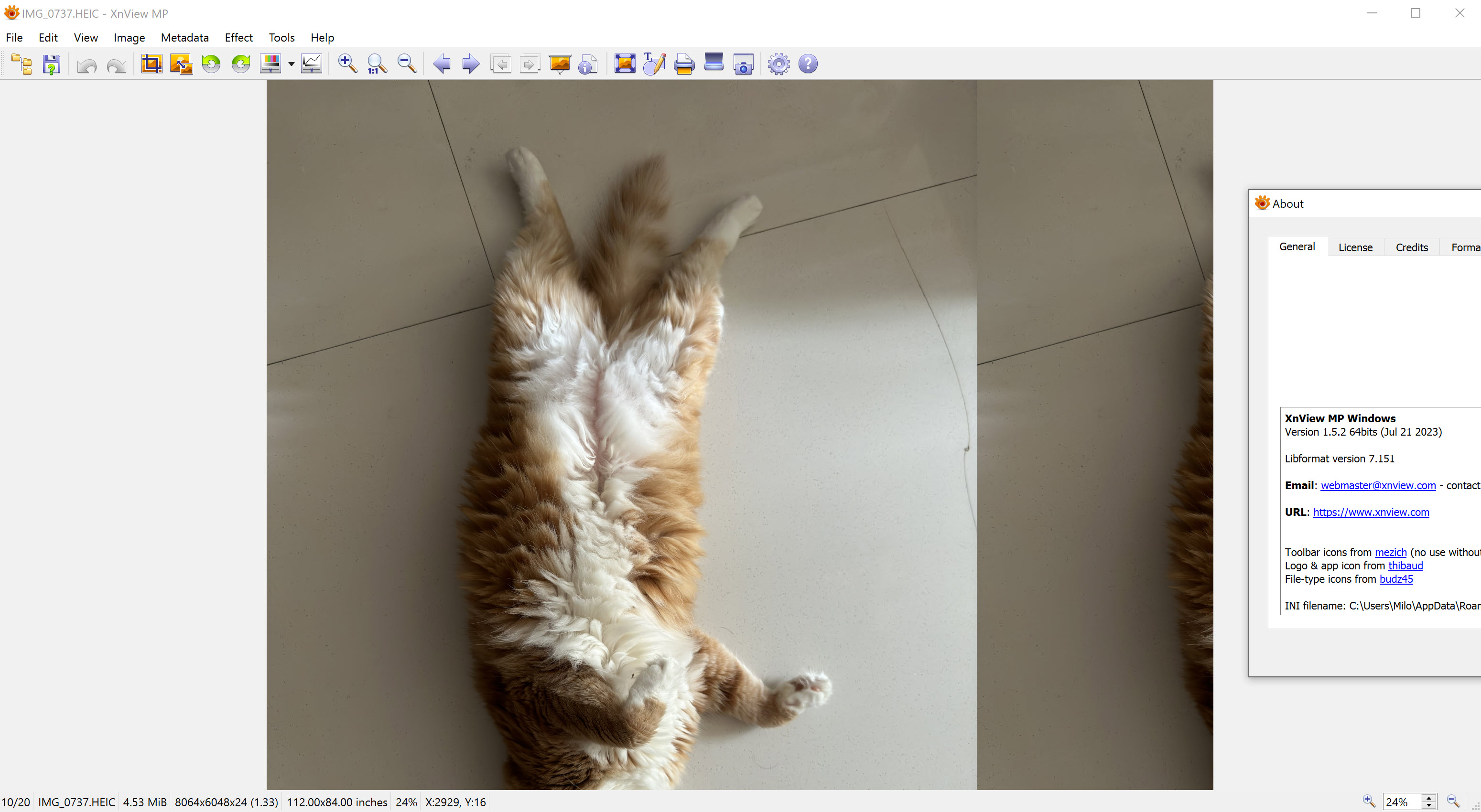The height and width of the screenshot is (812, 1481).
Task: Decrease zoom with spinner down arrow
Action: tap(1429, 806)
